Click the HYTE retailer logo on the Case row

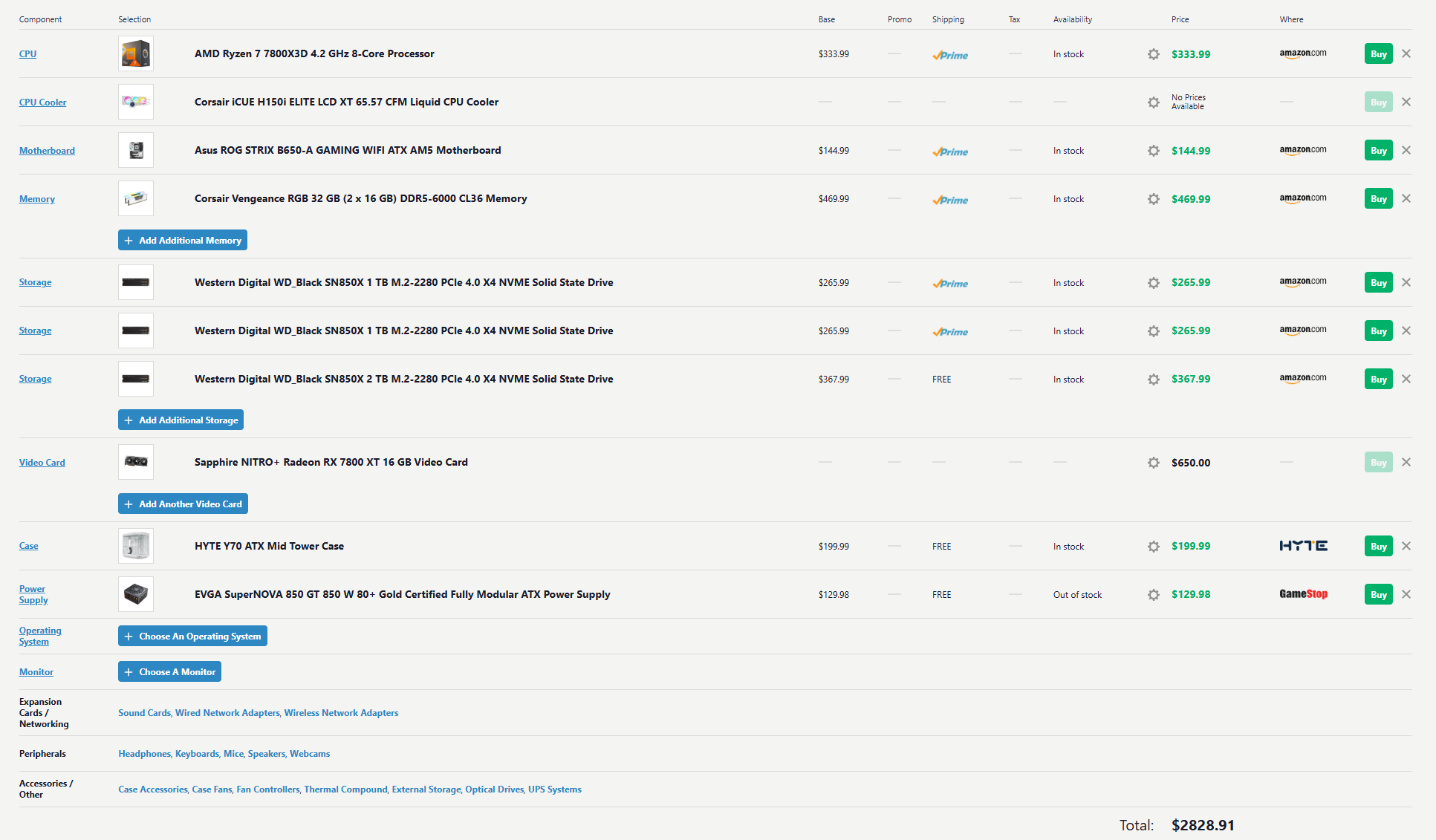[1303, 546]
